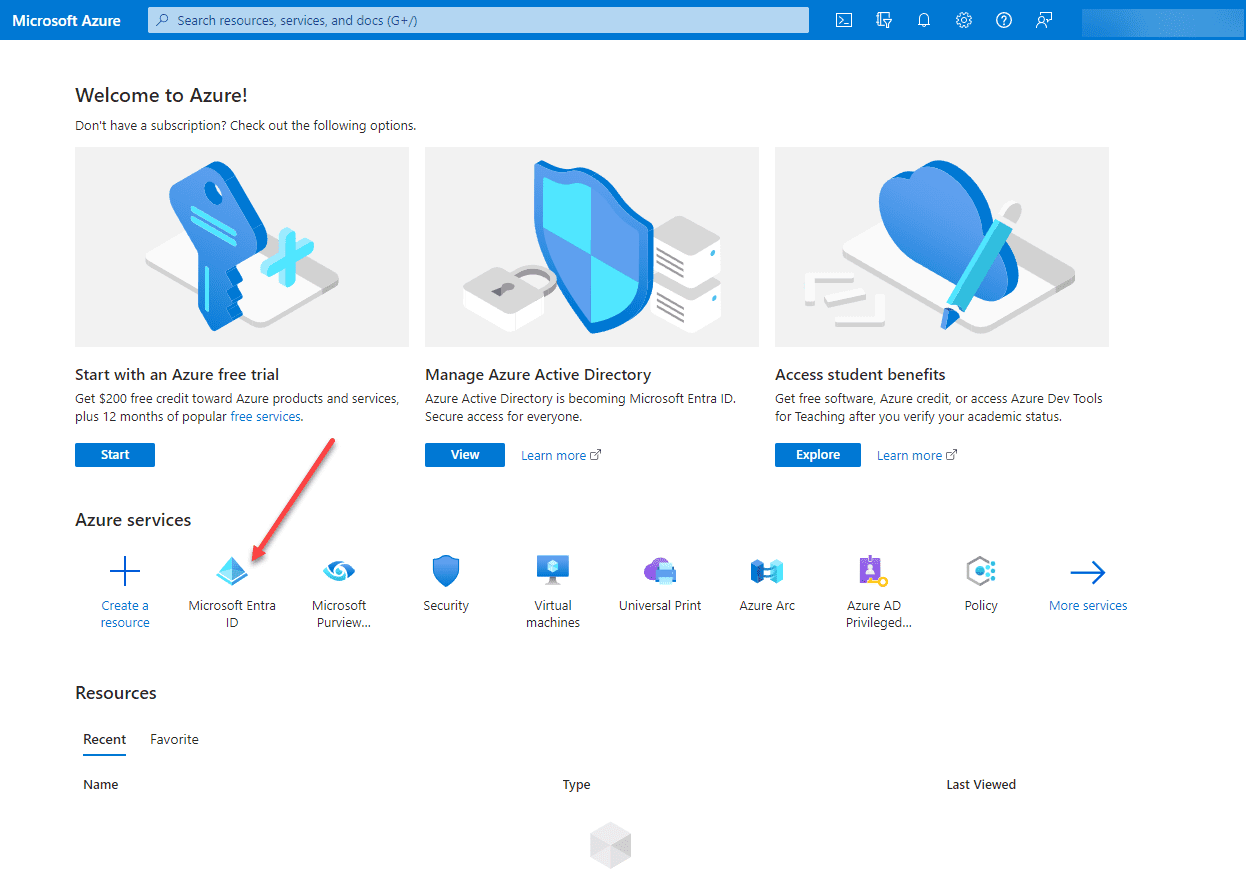This screenshot has width=1246, height=875.
Task: Click the Azure Arc label
Action: click(x=767, y=606)
